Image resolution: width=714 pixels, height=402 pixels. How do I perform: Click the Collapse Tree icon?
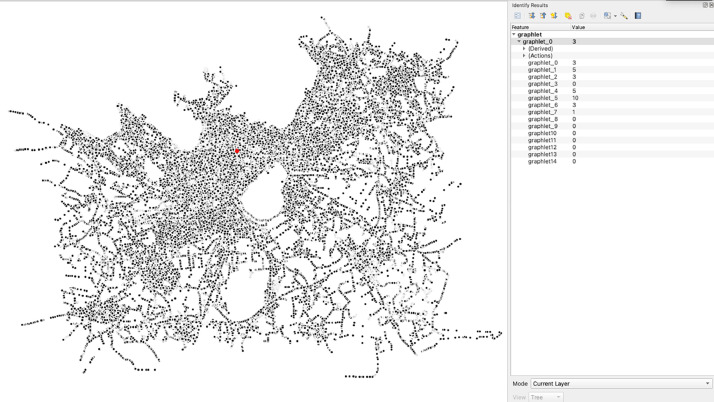(543, 16)
